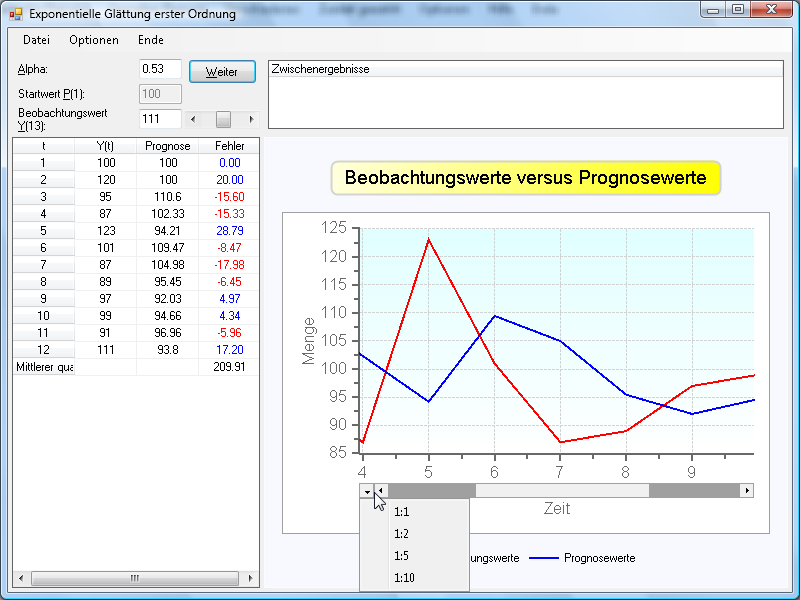The width and height of the screenshot is (800, 600).
Task: Open the Datei menu
Action: [x=36, y=40]
